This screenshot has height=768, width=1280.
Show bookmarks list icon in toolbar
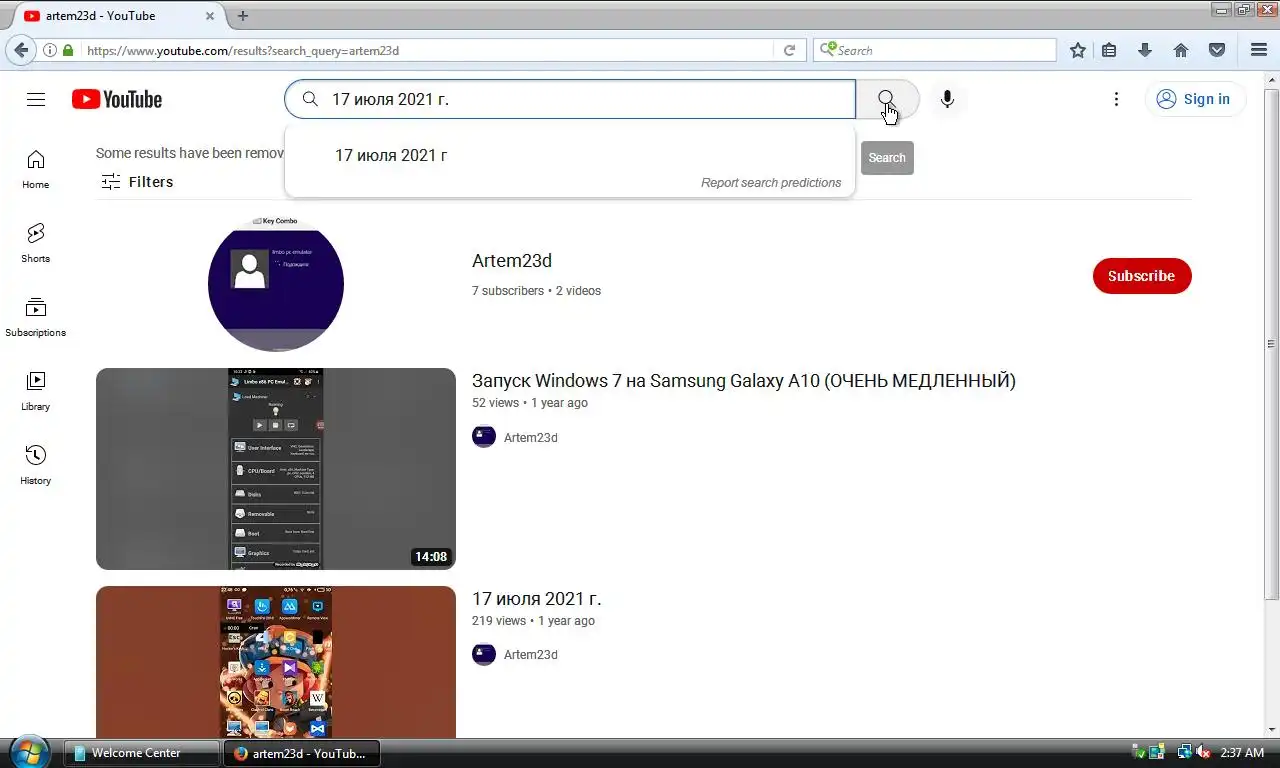(x=1109, y=50)
